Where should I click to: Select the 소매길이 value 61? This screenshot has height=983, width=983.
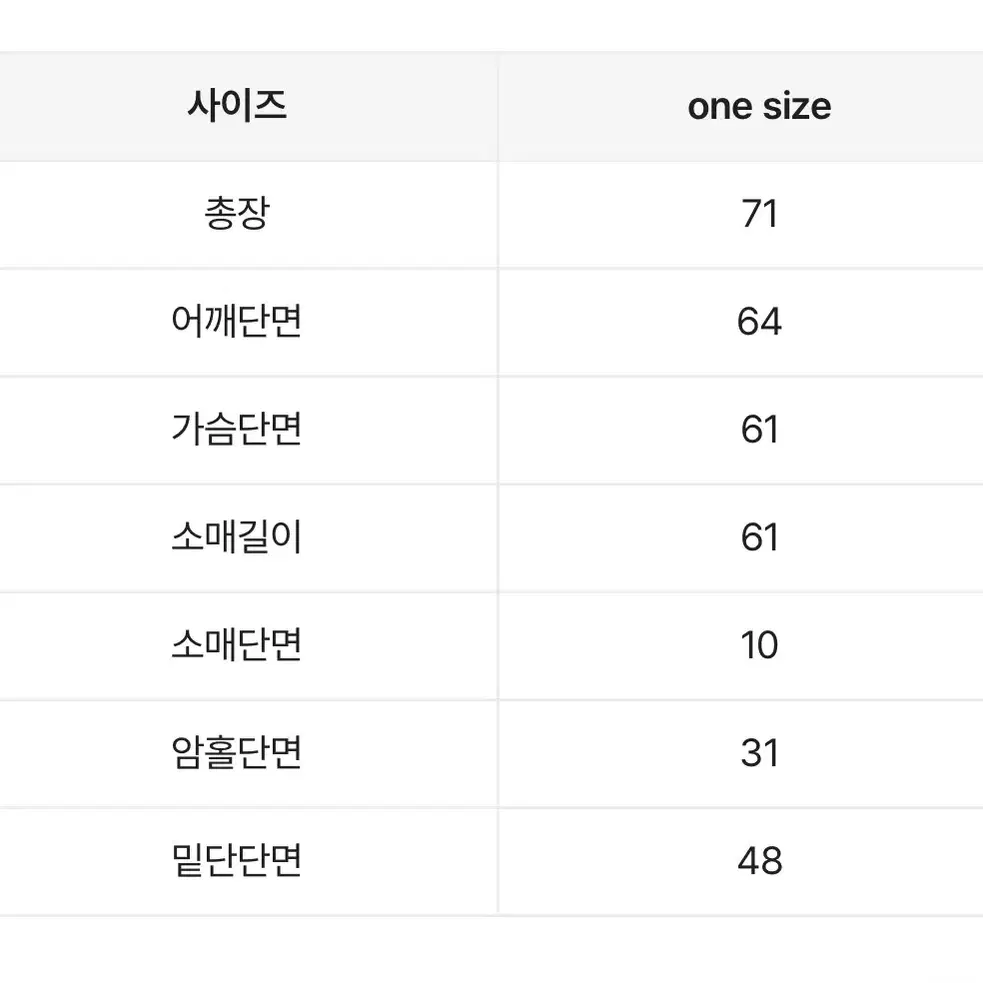759,537
